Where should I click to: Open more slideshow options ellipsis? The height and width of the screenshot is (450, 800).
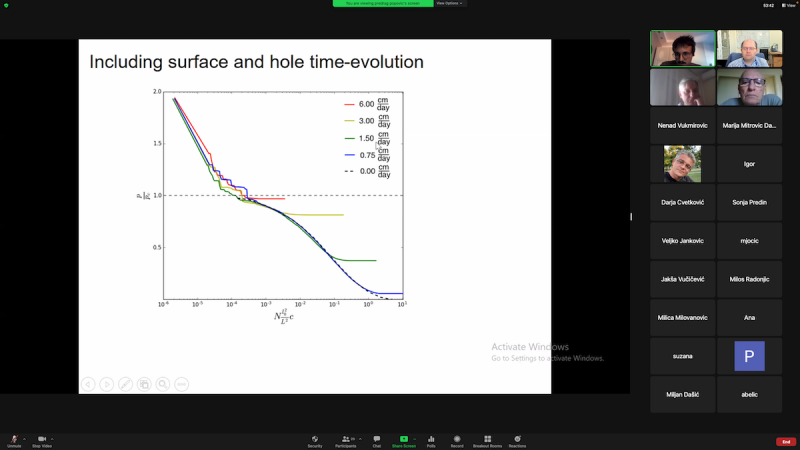[182, 384]
